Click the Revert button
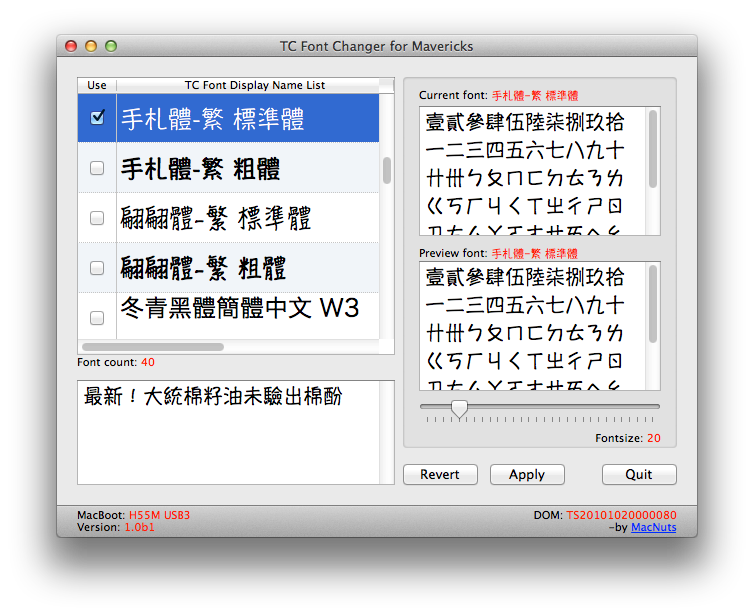 pyautogui.click(x=440, y=475)
